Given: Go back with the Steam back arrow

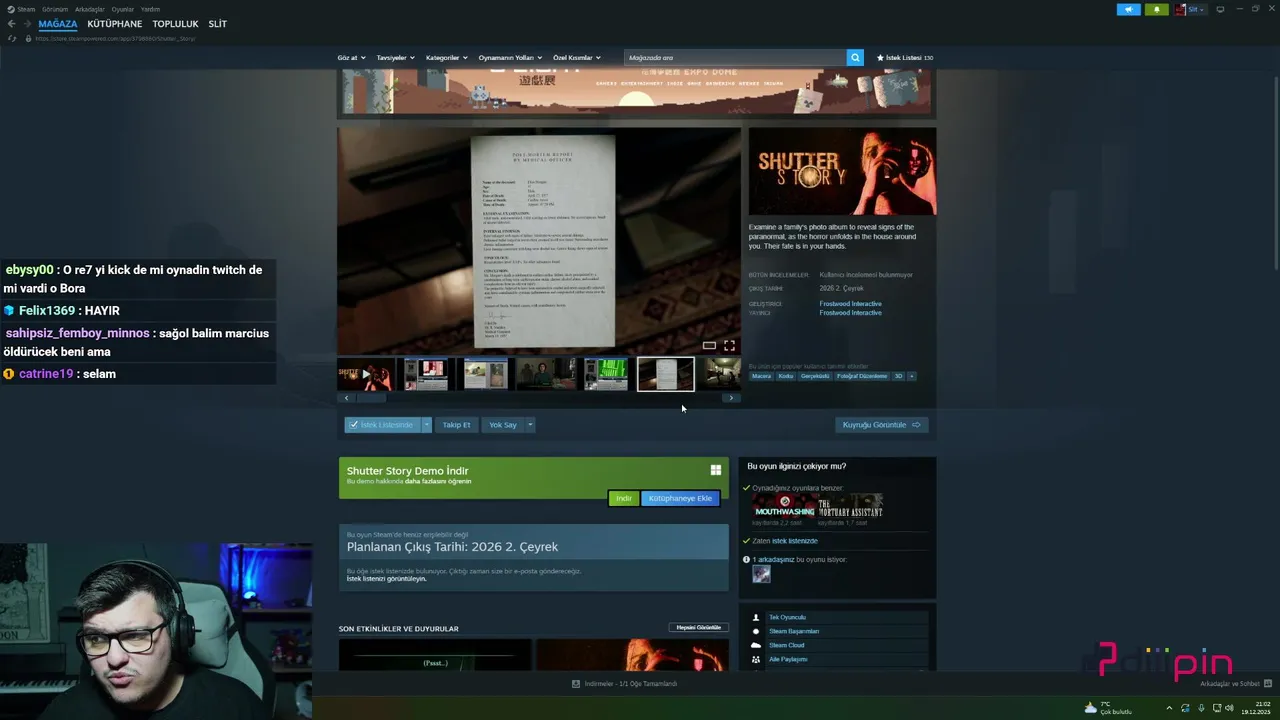Looking at the screenshot, I should [x=11, y=24].
